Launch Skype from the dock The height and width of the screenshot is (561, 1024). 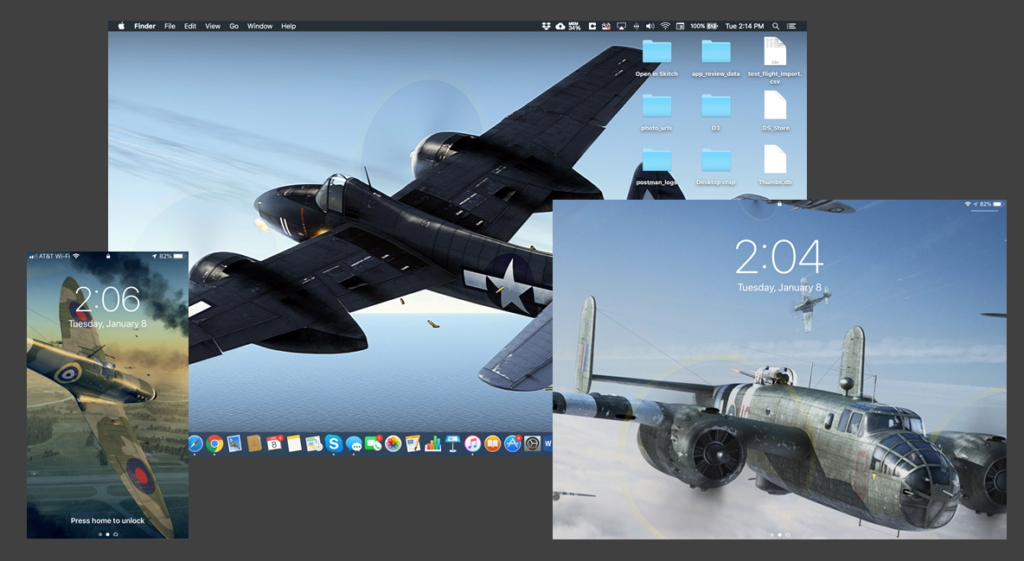(334, 443)
